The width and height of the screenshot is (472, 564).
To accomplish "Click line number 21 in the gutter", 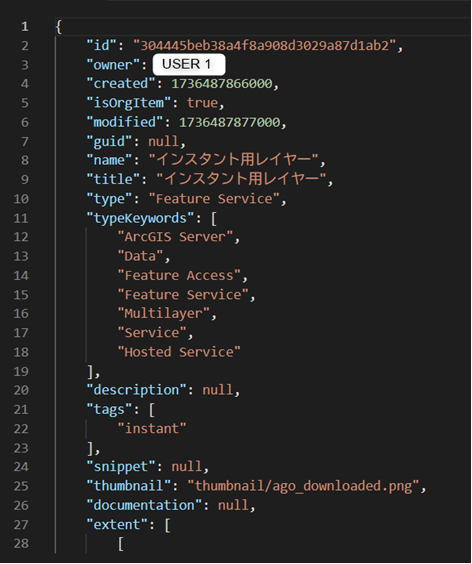I will [21, 409].
